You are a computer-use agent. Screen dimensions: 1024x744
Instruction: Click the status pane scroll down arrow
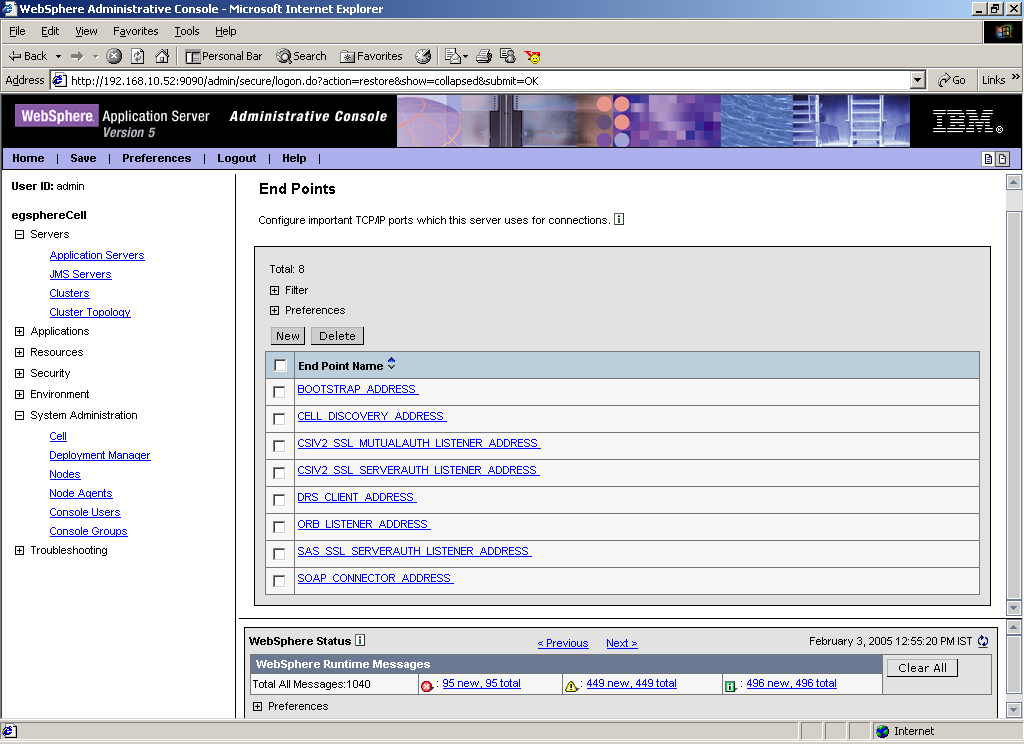(1014, 709)
